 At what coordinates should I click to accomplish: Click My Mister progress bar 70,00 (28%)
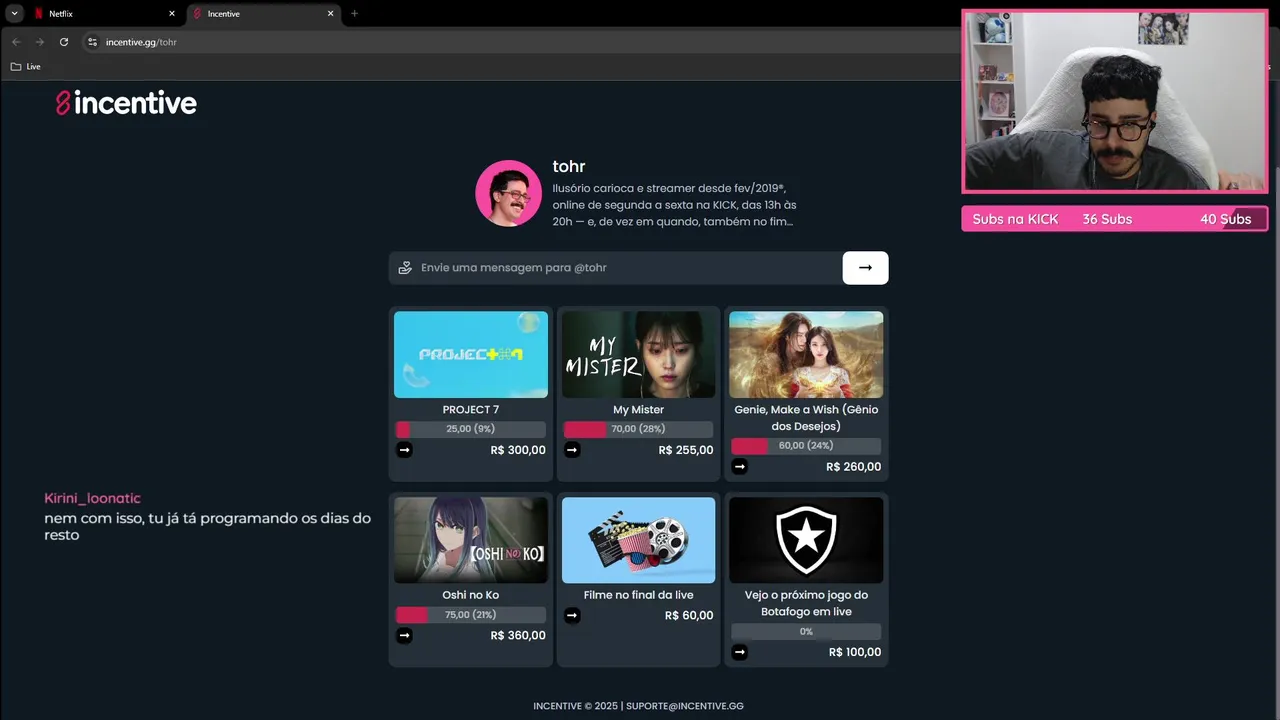click(x=638, y=429)
